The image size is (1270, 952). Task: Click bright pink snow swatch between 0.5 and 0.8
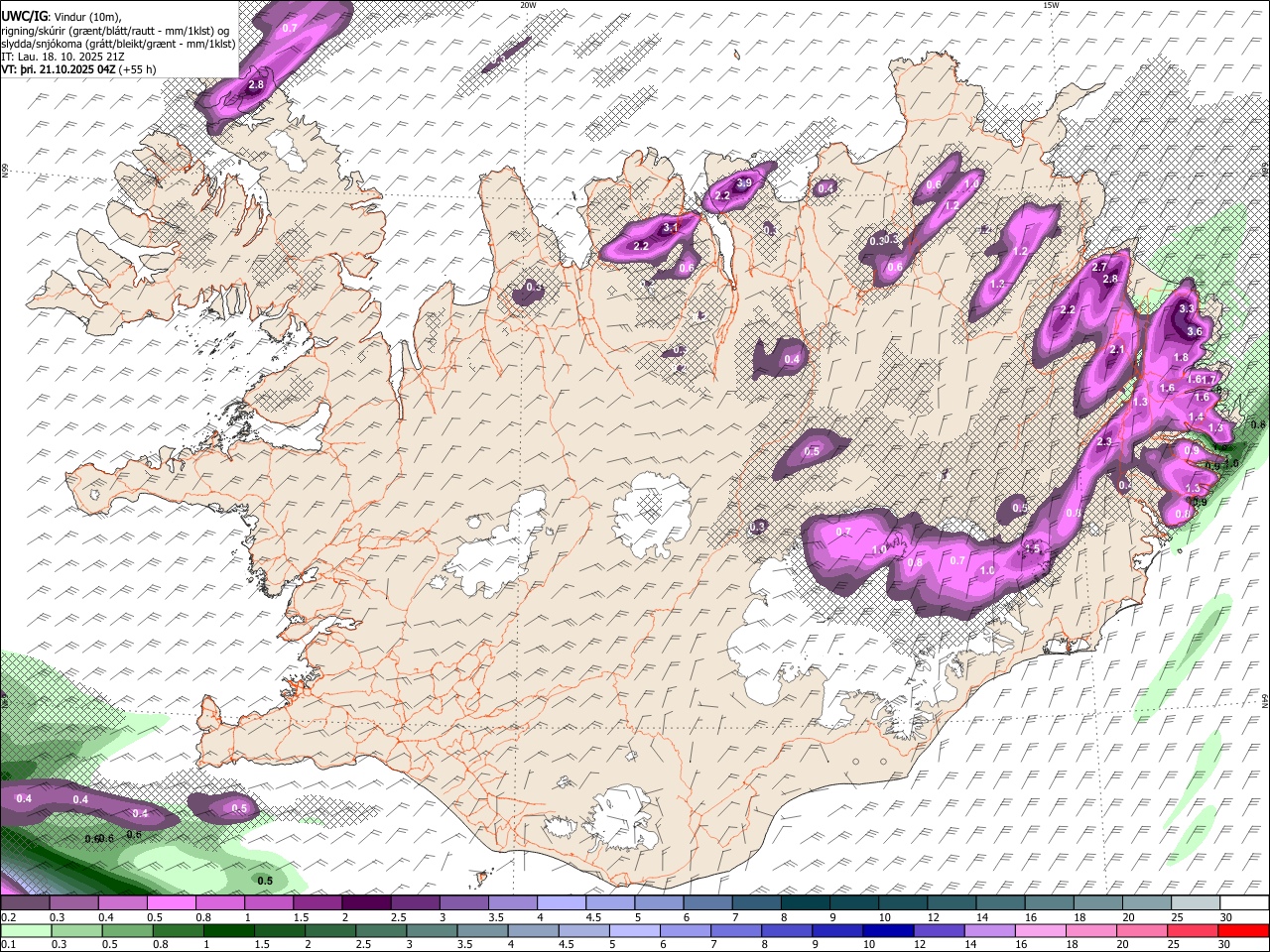coord(171,902)
